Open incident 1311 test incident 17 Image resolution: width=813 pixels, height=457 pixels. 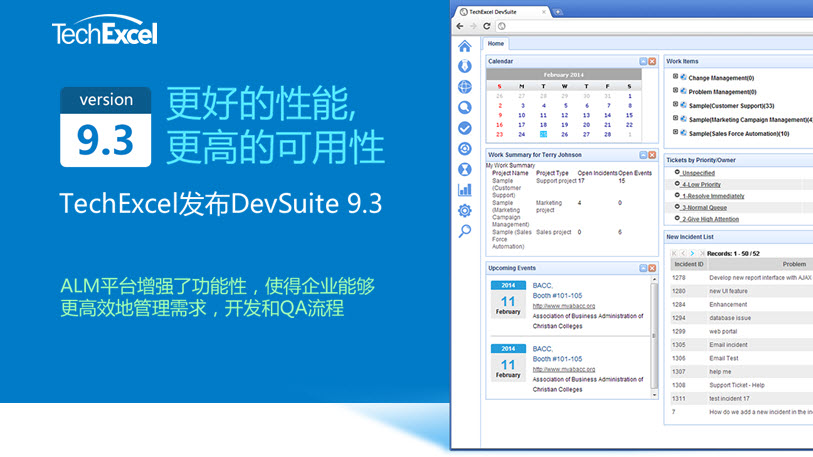[741, 399]
